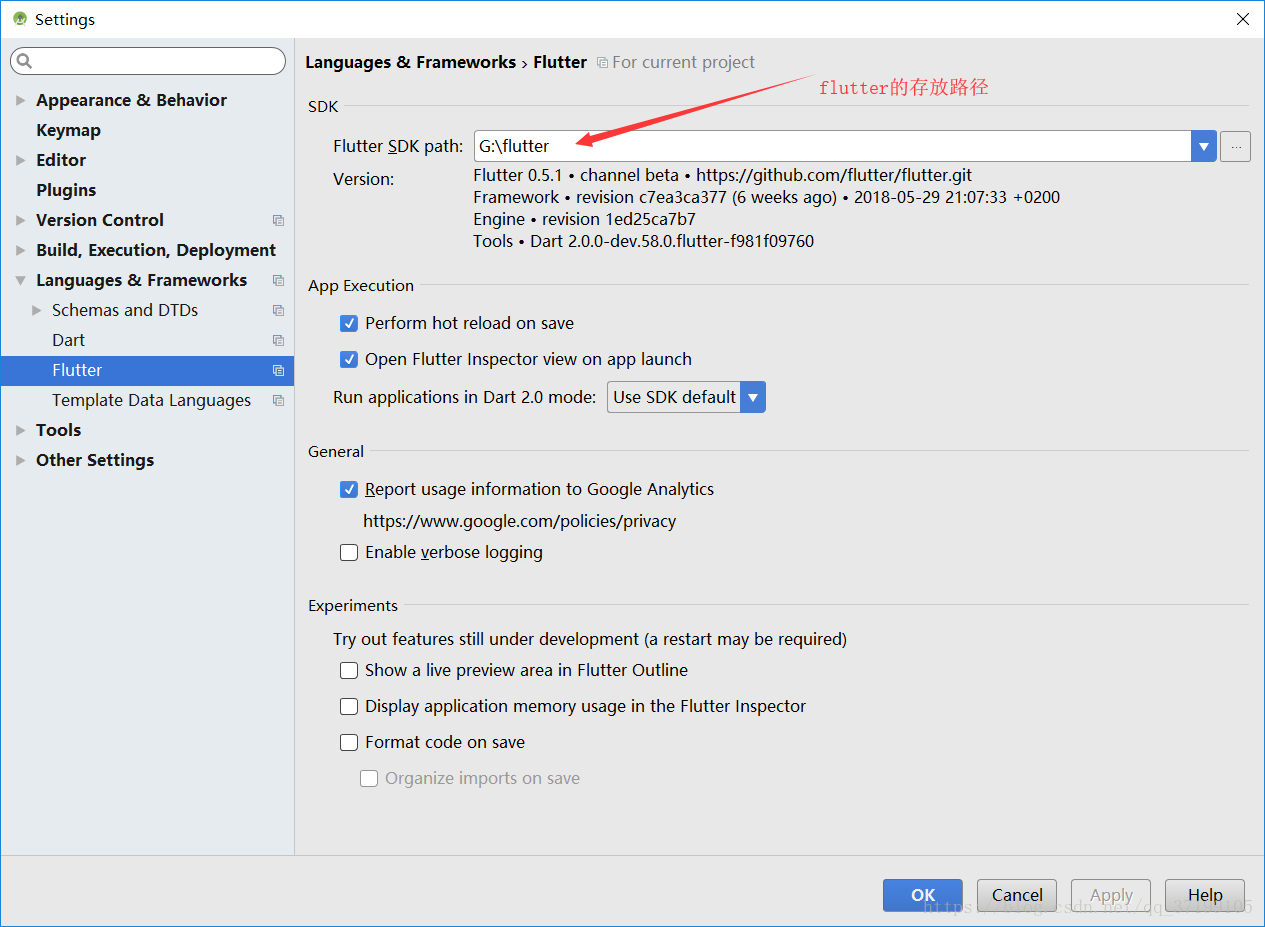The width and height of the screenshot is (1265, 927).
Task: Open Appearance & Behavior settings
Action: (x=131, y=100)
